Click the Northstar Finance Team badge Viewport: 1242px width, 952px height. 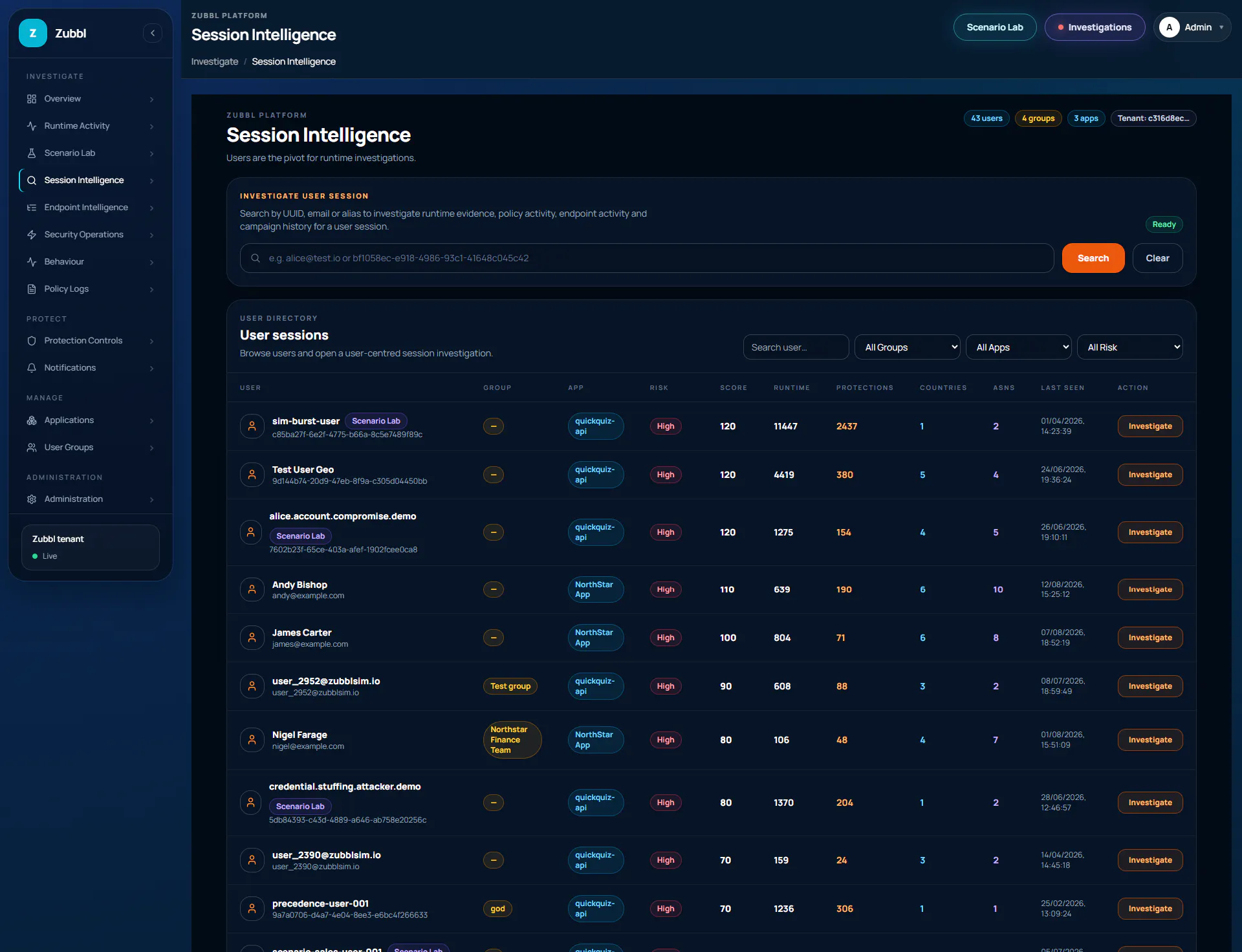[512, 740]
